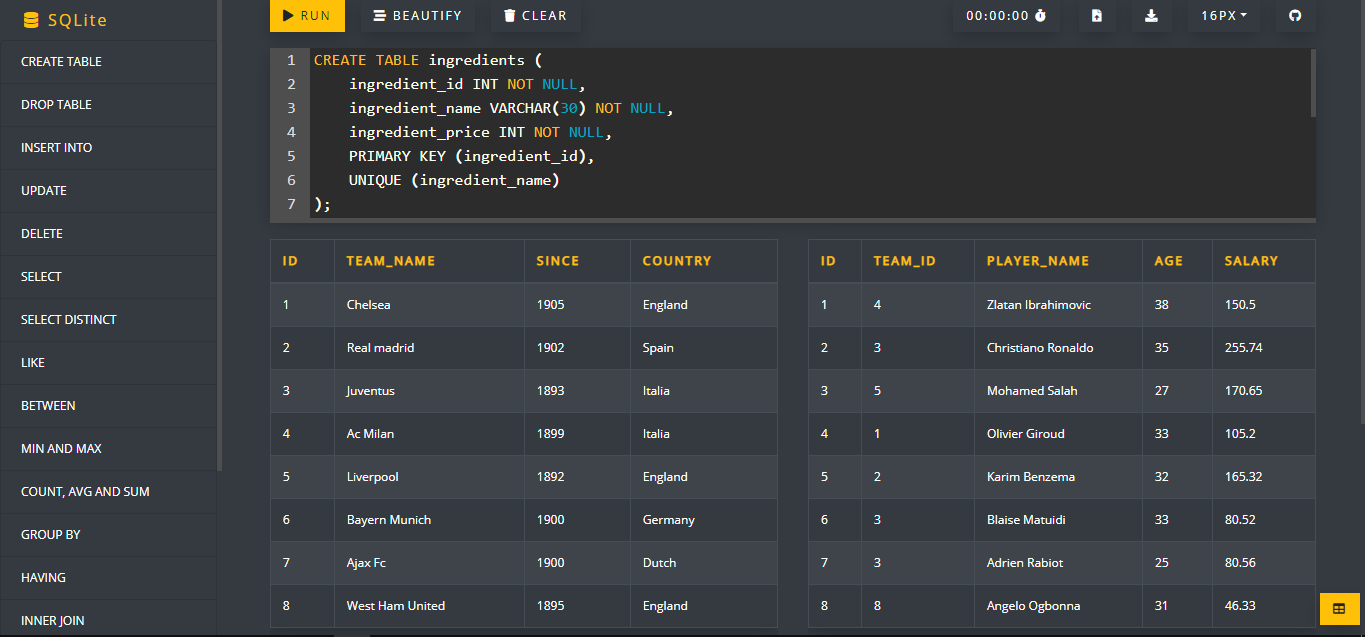Click the file upload icon button
This screenshot has height=637, width=1365.
pos(1097,15)
